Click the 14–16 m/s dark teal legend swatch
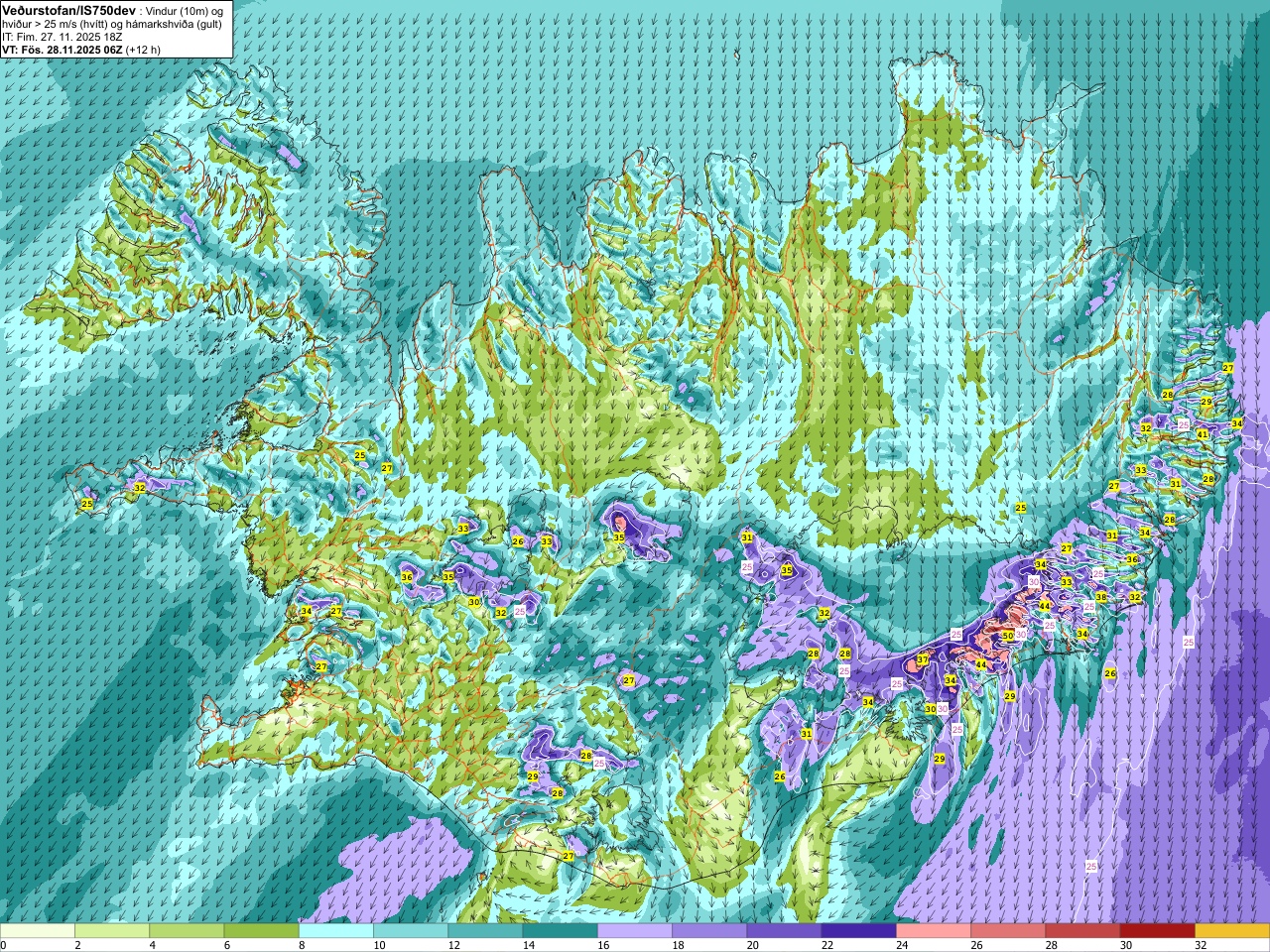The width and height of the screenshot is (1270, 952). (x=561, y=931)
